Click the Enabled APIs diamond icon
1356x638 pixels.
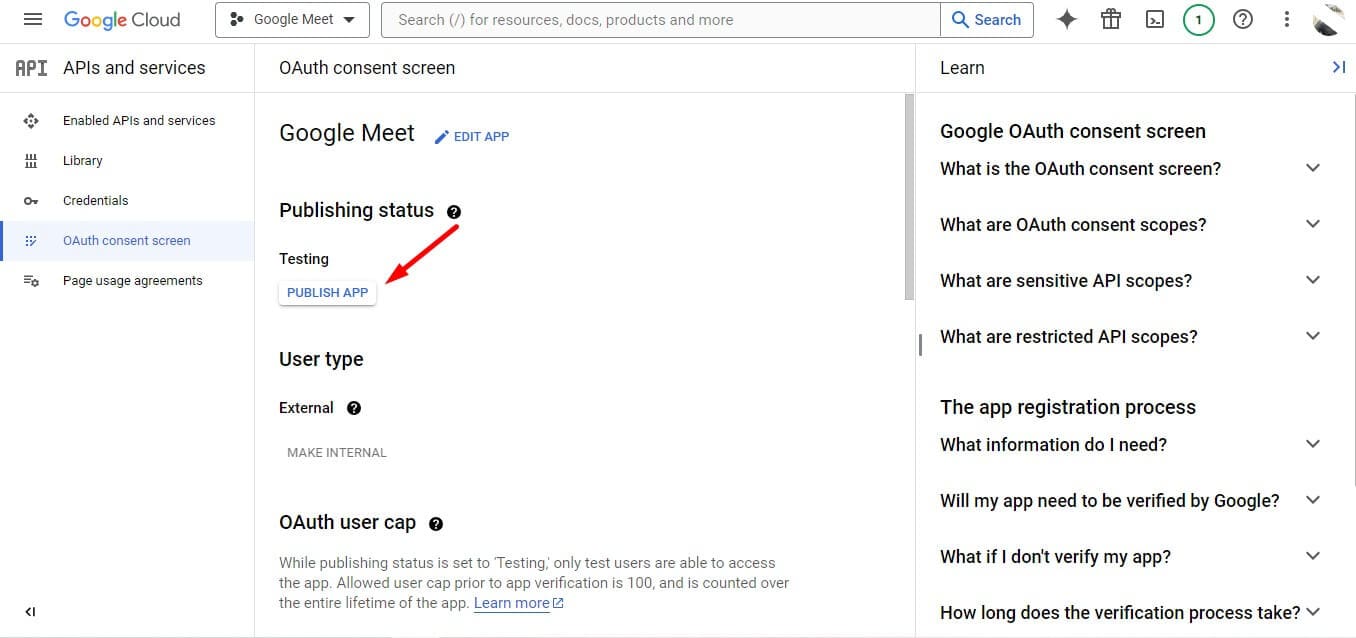31,121
